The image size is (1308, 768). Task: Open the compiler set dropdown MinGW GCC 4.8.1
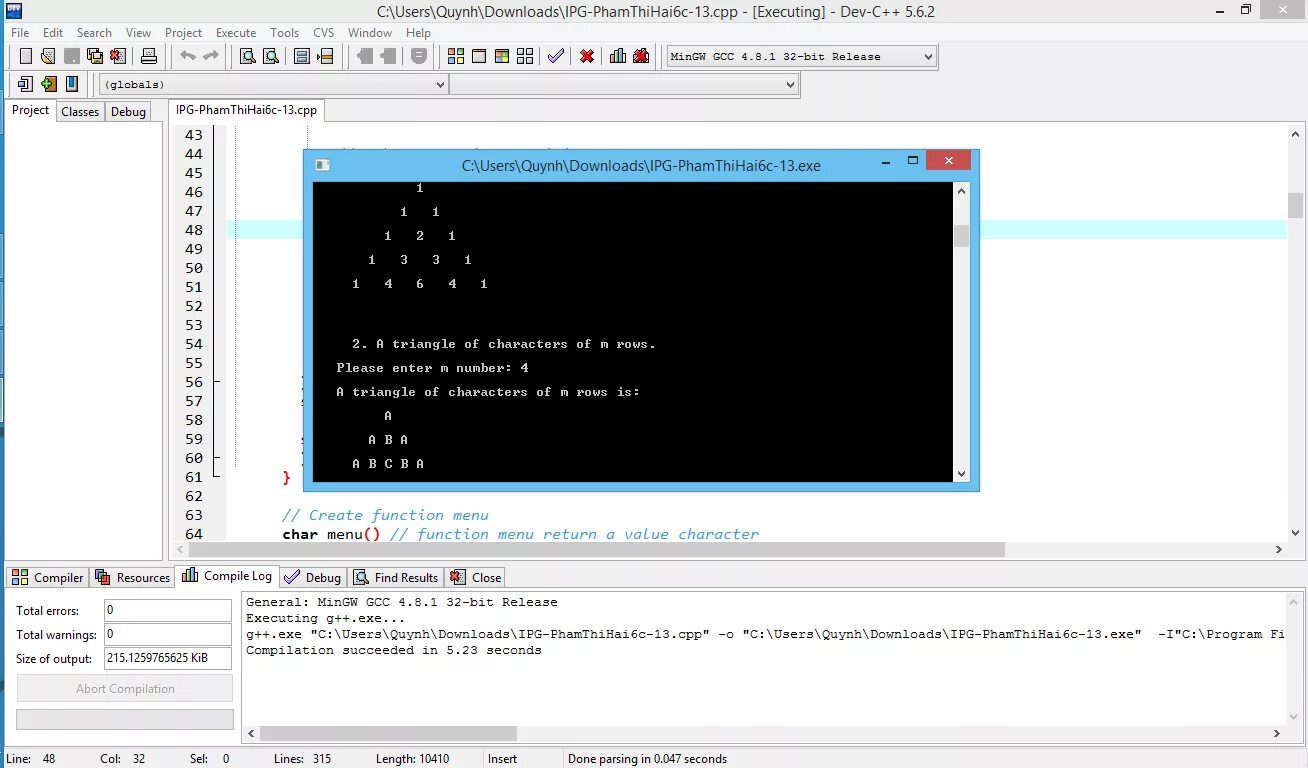(x=801, y=56)
